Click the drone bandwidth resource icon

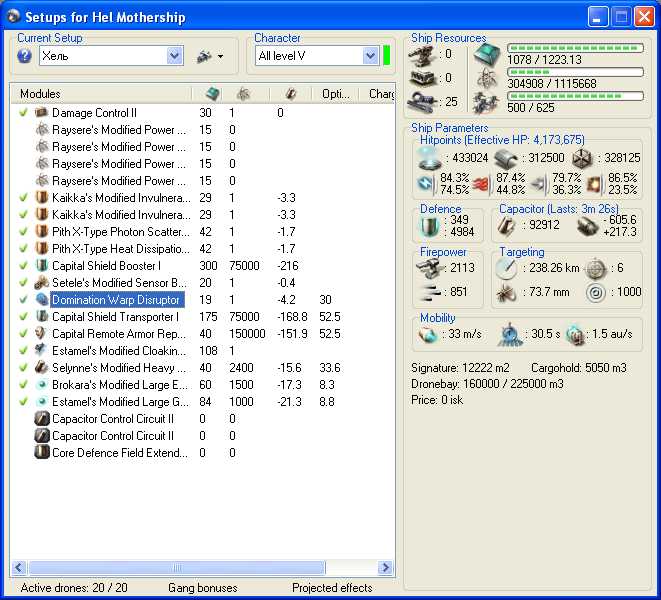pyautogui.click(x=486, y=102)
